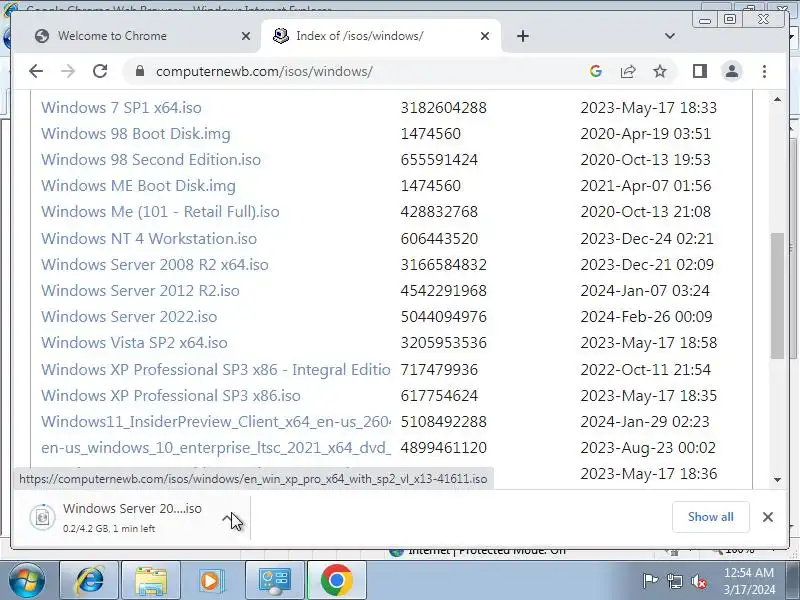Click Windows Me (101 - Retail Full).iso
This screenshot has width=800, height=600.
pos(160,212)
